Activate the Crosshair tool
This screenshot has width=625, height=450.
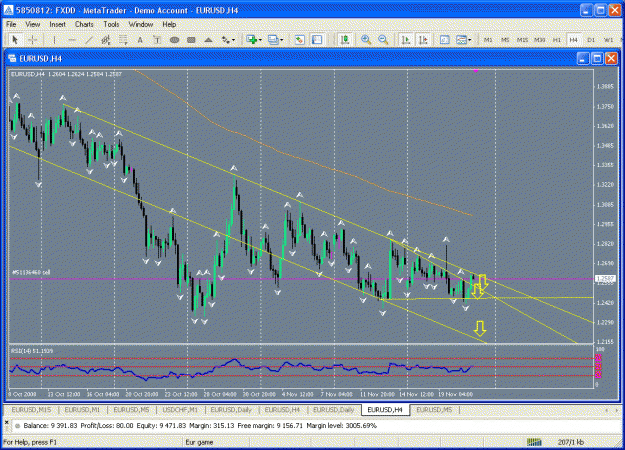pyautogui.click(x=33, y=39)
